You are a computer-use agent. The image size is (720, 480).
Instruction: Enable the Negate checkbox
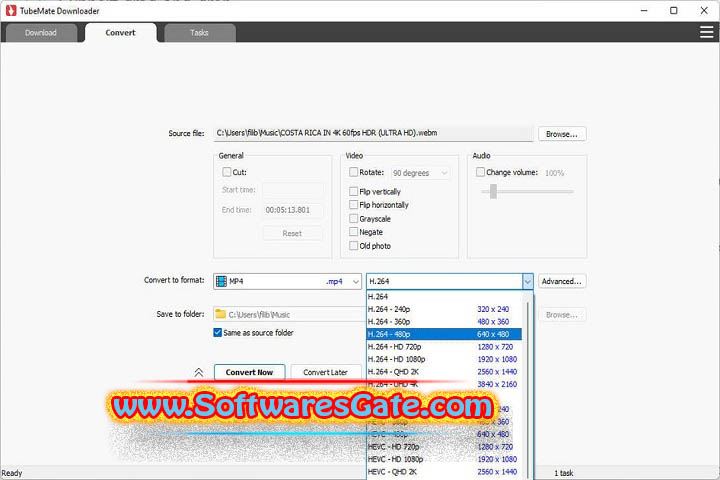click(354, 232)
